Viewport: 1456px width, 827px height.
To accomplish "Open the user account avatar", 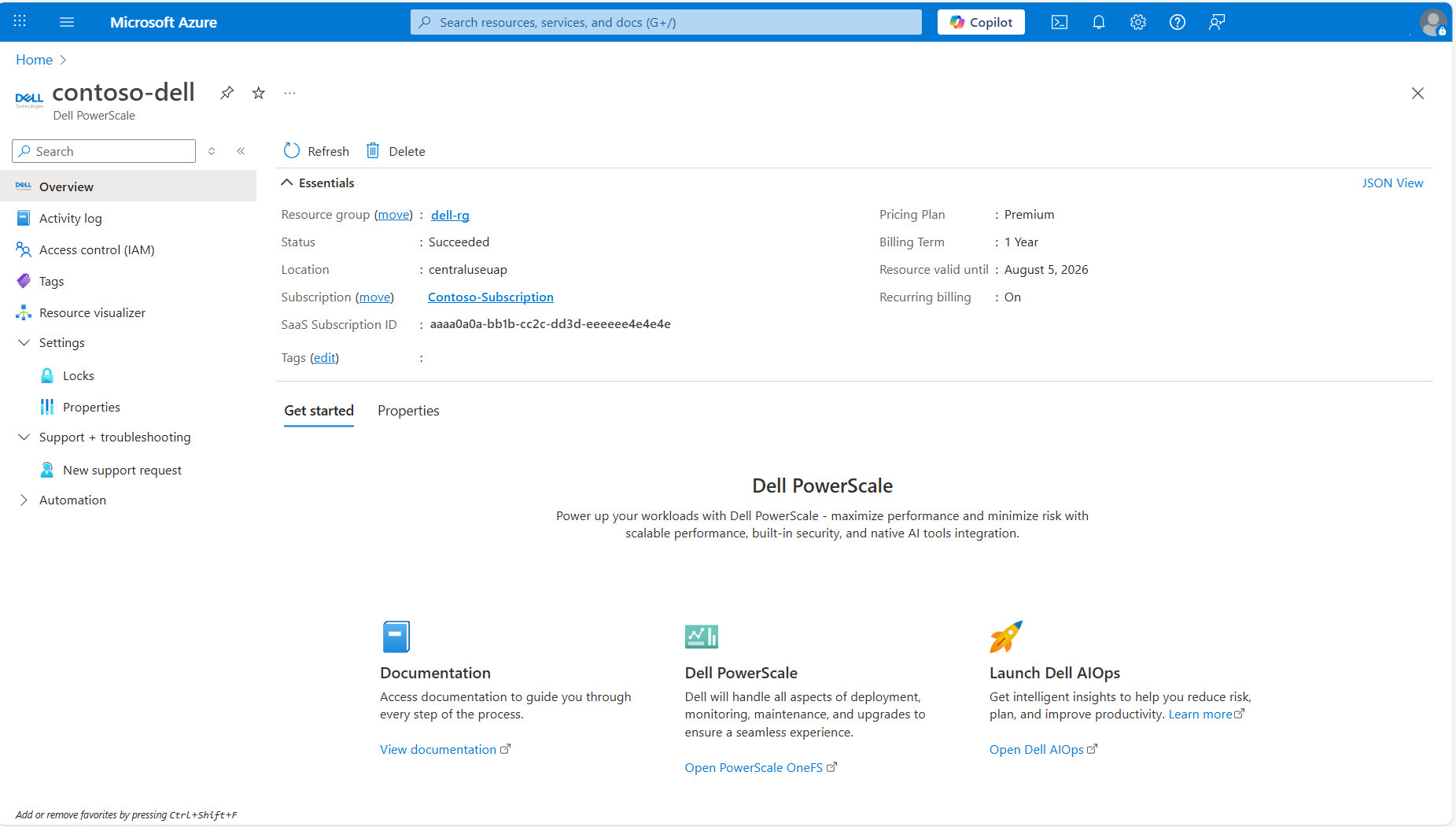I will pos(1433,22).
